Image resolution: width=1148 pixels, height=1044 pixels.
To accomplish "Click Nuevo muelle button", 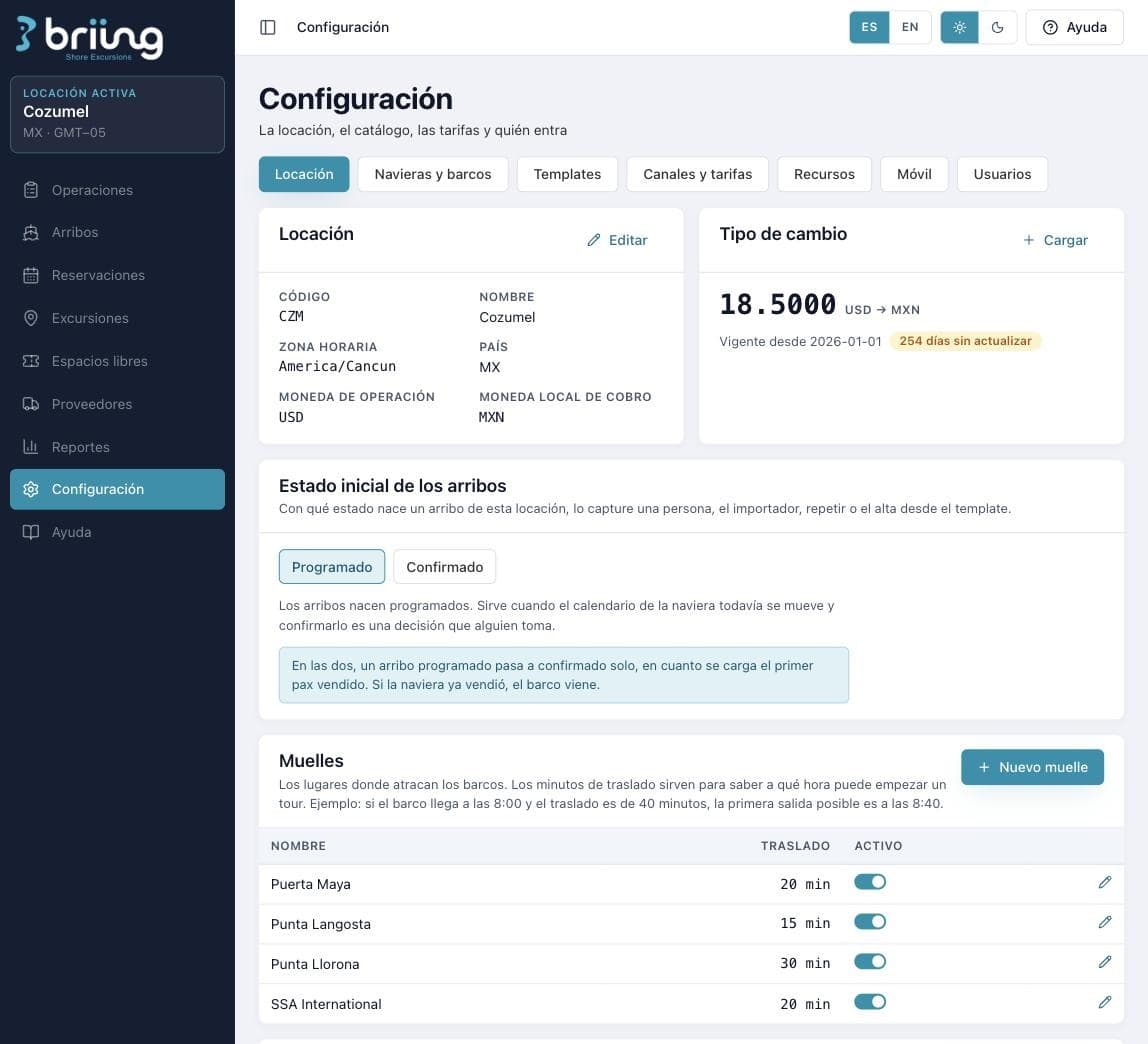I will (1032, 767).
